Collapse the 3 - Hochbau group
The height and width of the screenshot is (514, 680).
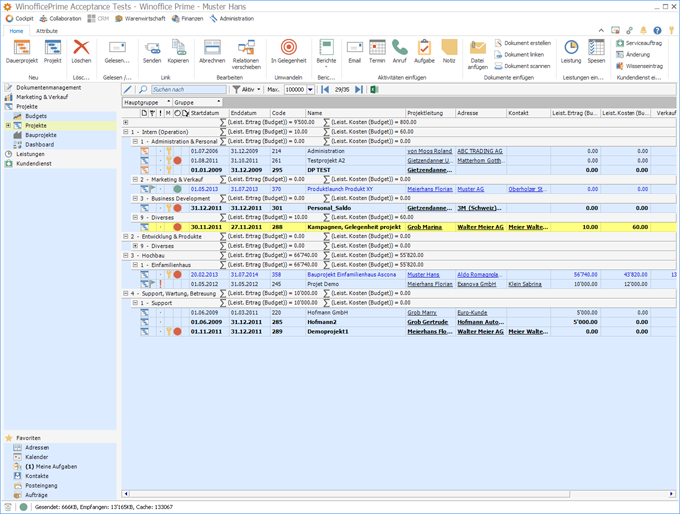(125, 255)
